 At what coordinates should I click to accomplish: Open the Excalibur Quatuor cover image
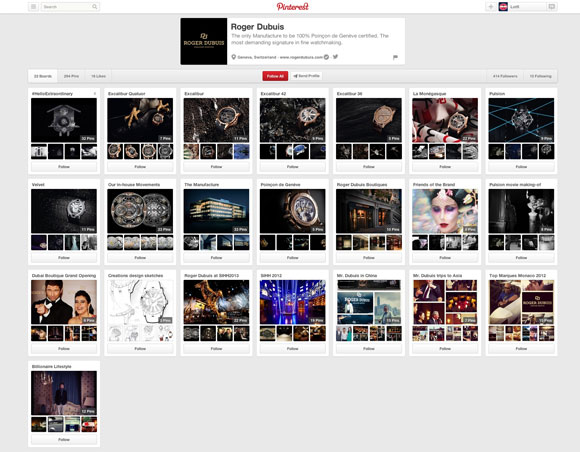coord(140,120)
